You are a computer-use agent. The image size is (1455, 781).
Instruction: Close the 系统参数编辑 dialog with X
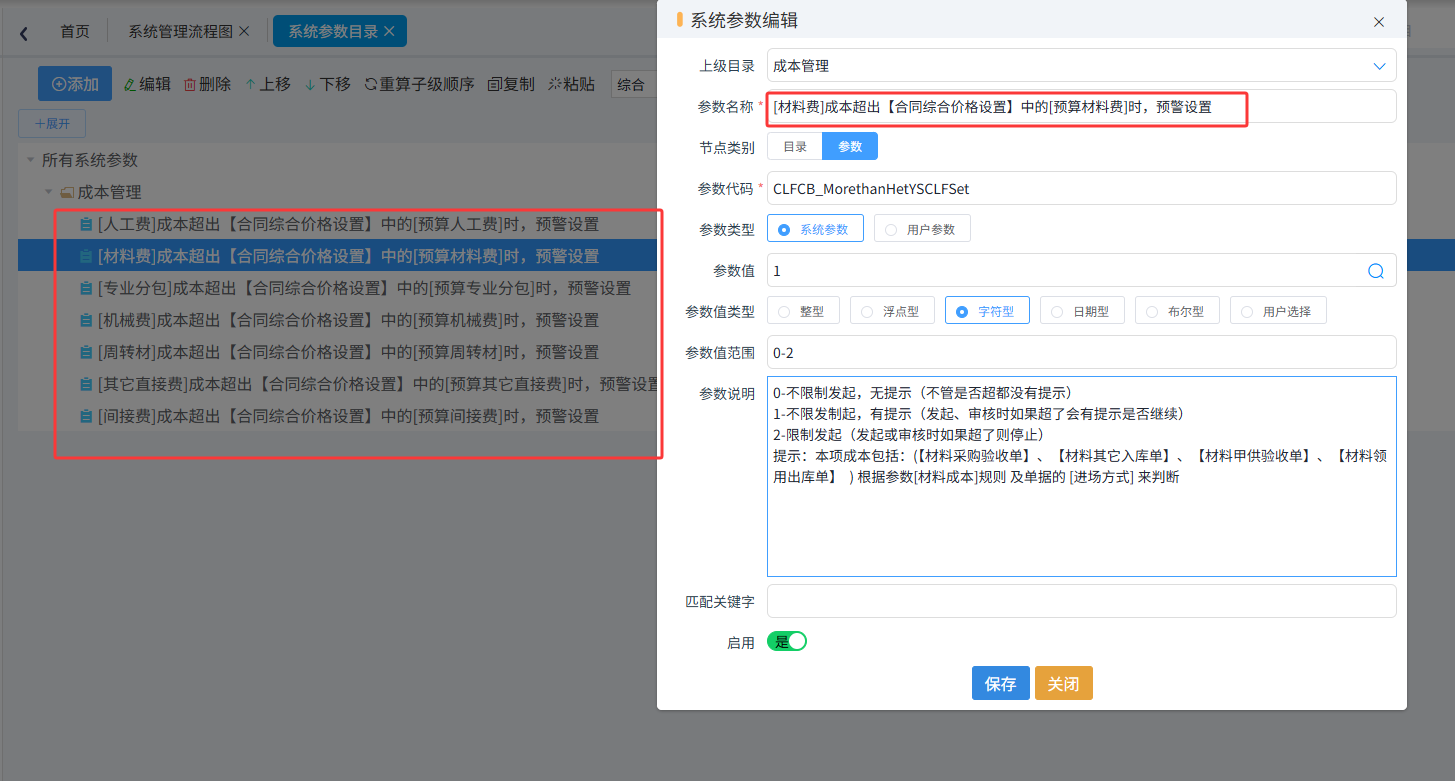(x=1379, y=21)
